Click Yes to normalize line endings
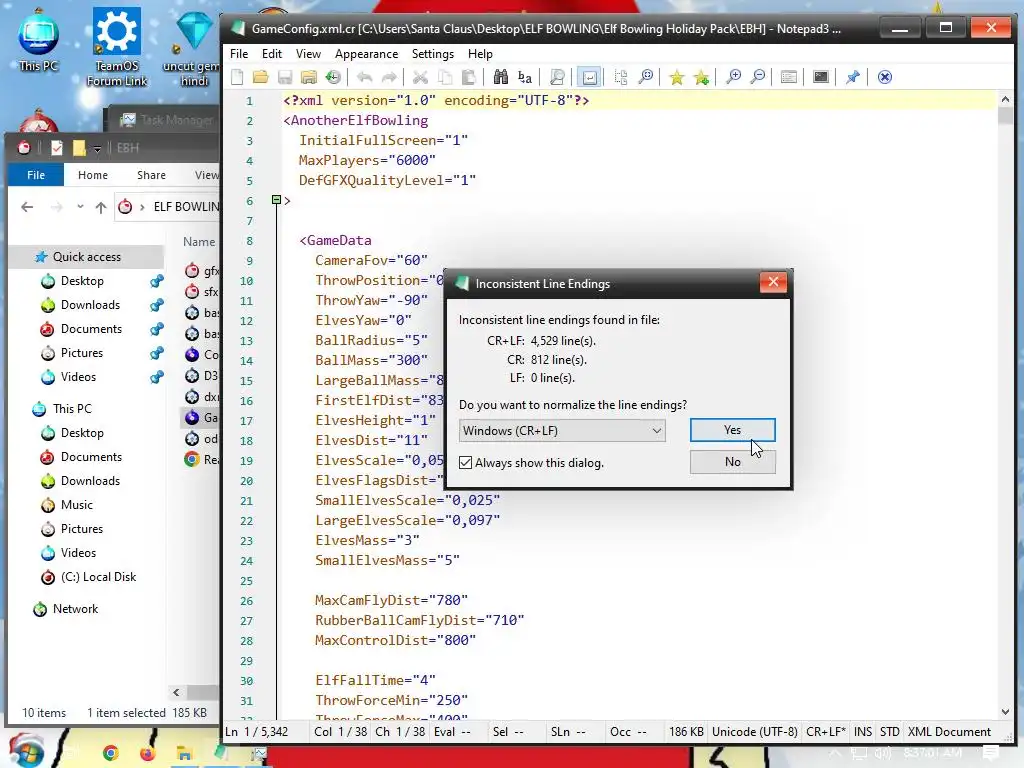The image size is (1024, 768). click(733, 430)
